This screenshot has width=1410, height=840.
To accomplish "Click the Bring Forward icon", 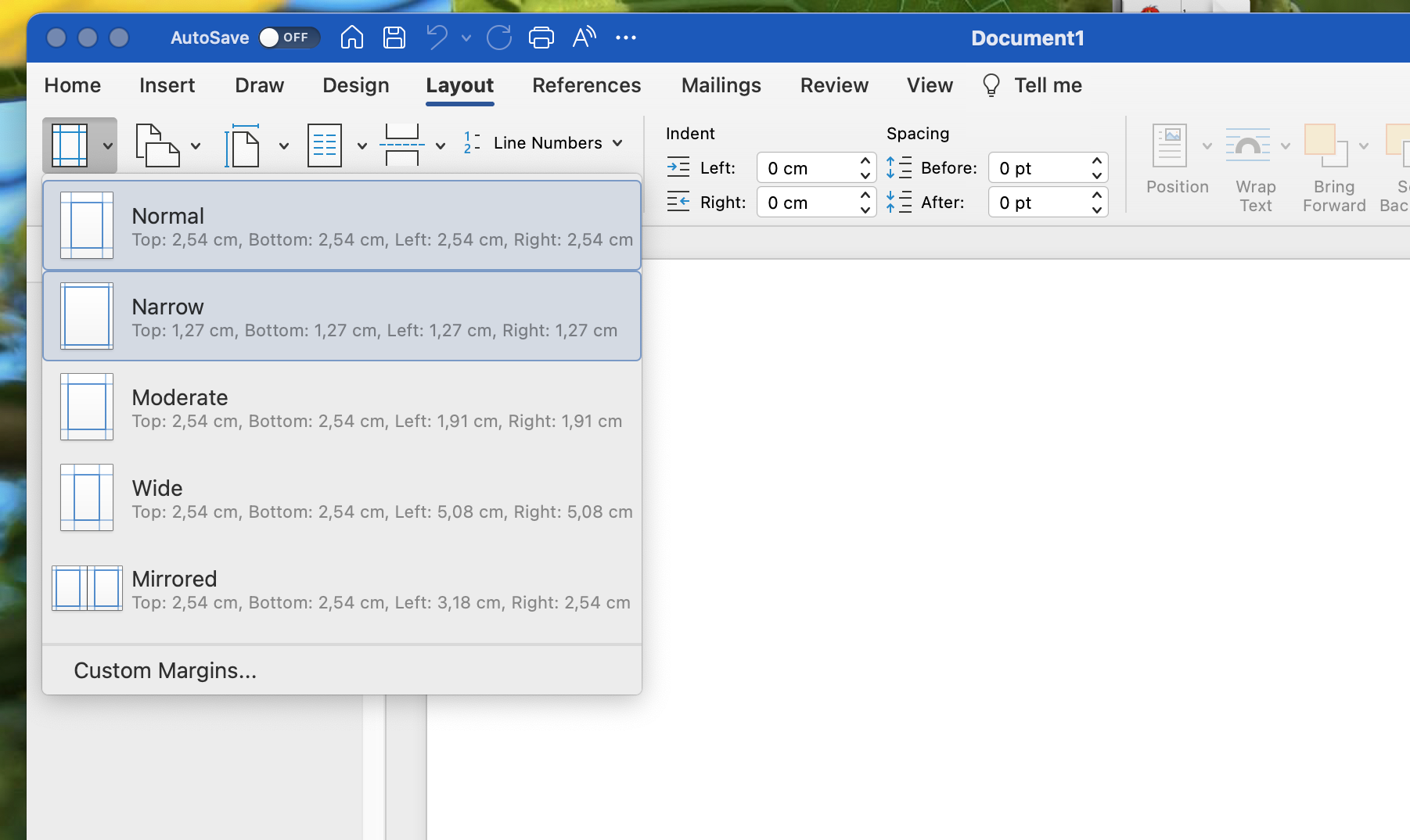I will click(1326, 145).
